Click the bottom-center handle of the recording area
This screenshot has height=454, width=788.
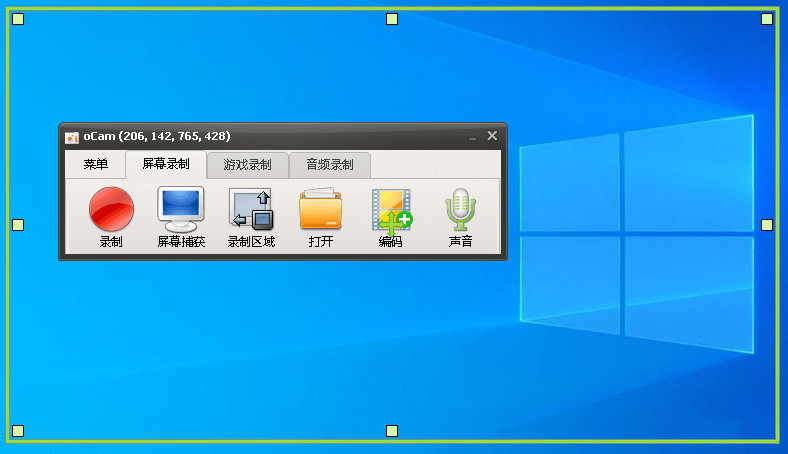coord(392,431)
